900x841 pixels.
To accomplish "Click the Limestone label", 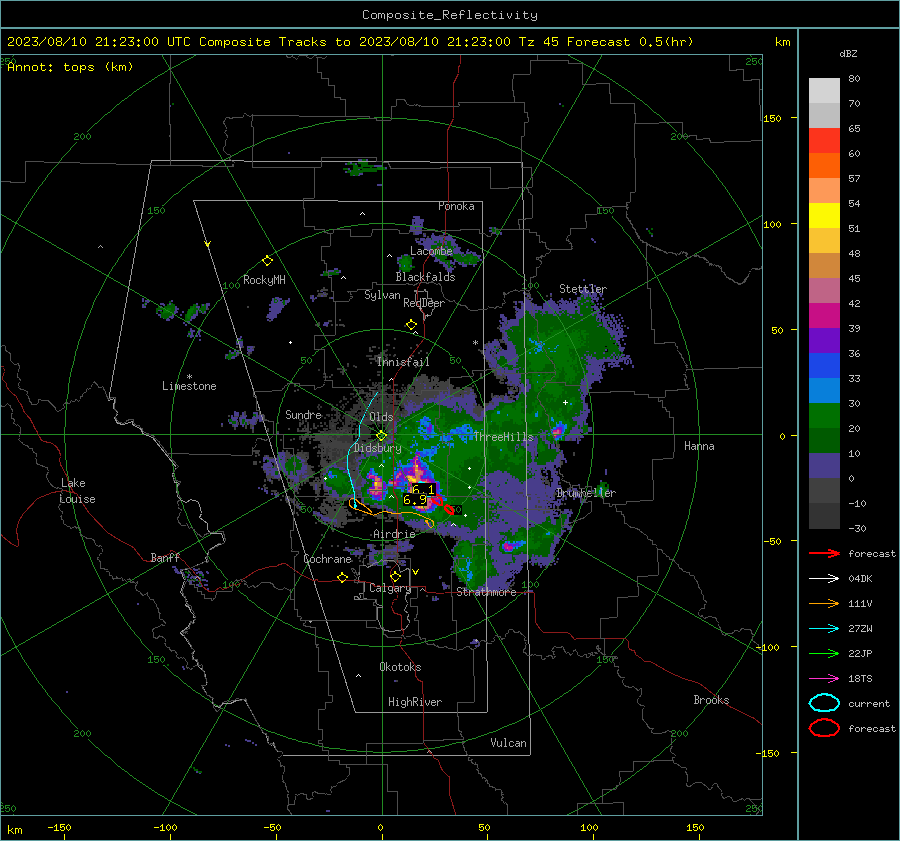I will click(x=189, y=386).
